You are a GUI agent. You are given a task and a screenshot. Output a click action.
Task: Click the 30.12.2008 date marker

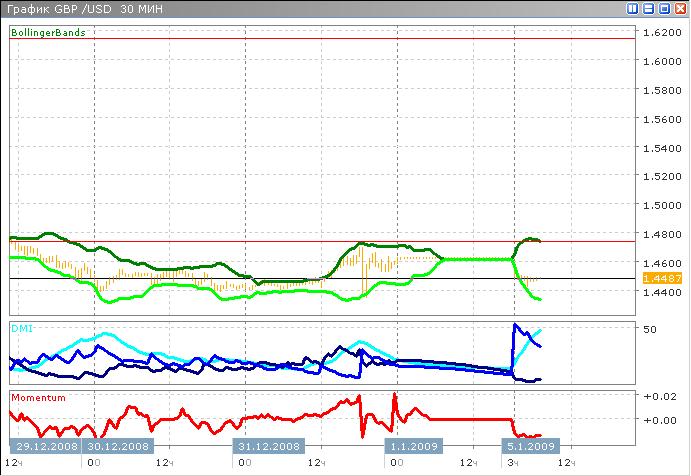point(116,446)
